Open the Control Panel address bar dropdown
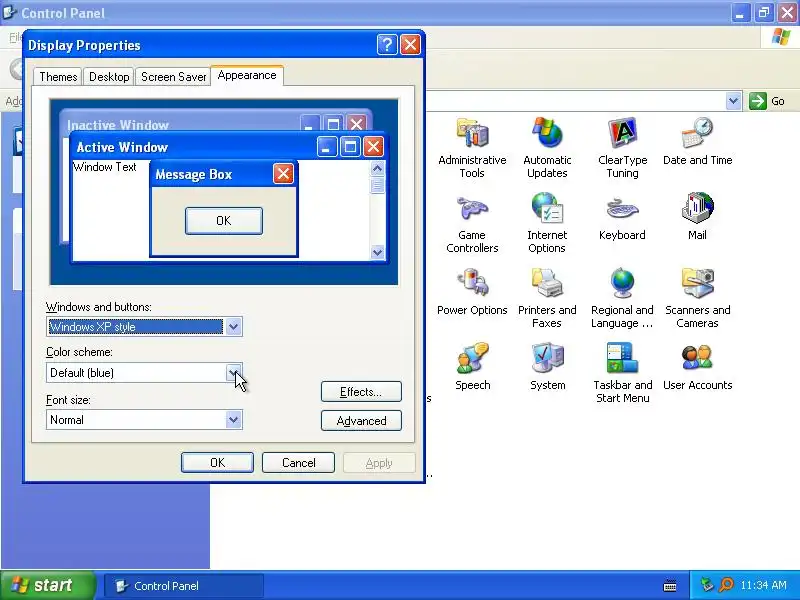 click(x=733, y=101)
